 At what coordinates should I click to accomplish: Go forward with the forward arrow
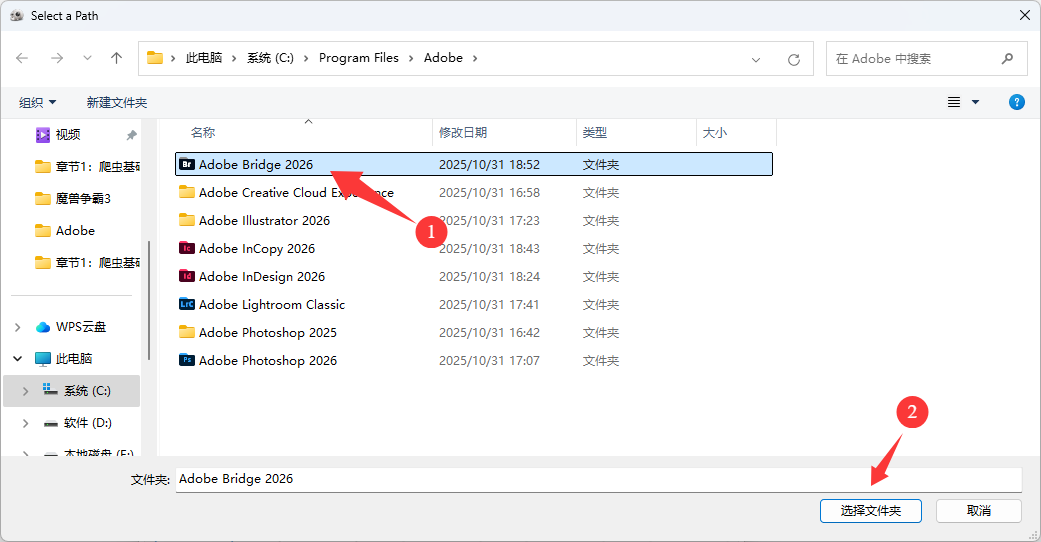point(57,58)
